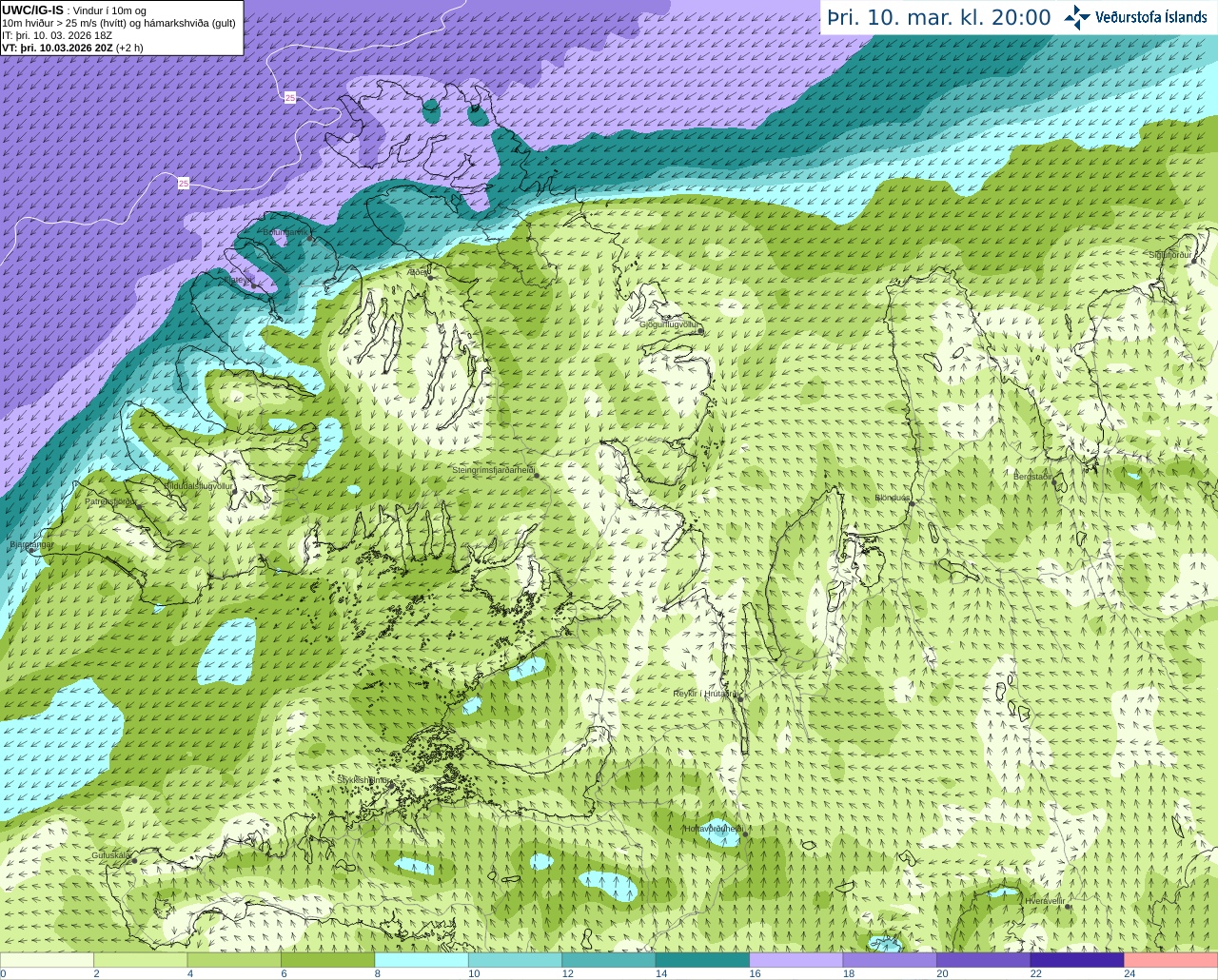Pick the 18–20 m/s light purple legend swatch
This screenshot has height=980, width=1218.
(890, 960)
